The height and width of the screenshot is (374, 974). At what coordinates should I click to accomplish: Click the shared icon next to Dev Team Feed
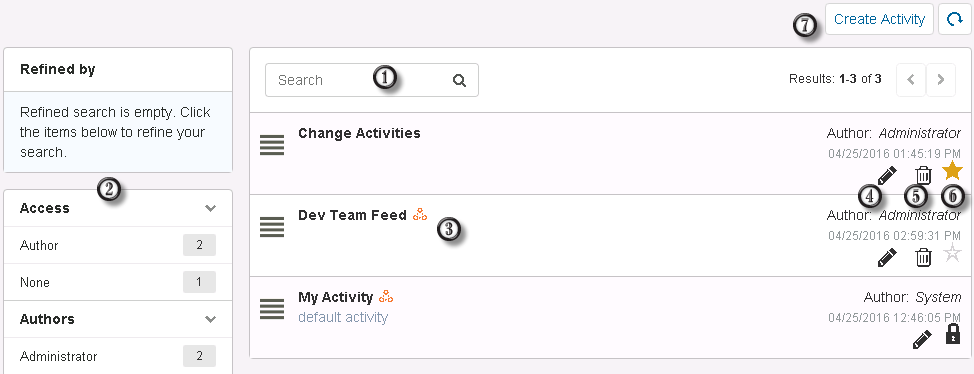coord(421,215)
